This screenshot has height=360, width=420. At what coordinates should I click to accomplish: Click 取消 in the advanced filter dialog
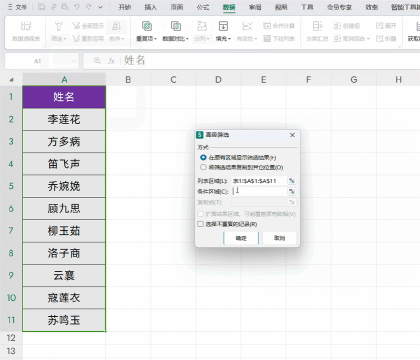pyautogui.click(x=279, y=238)
